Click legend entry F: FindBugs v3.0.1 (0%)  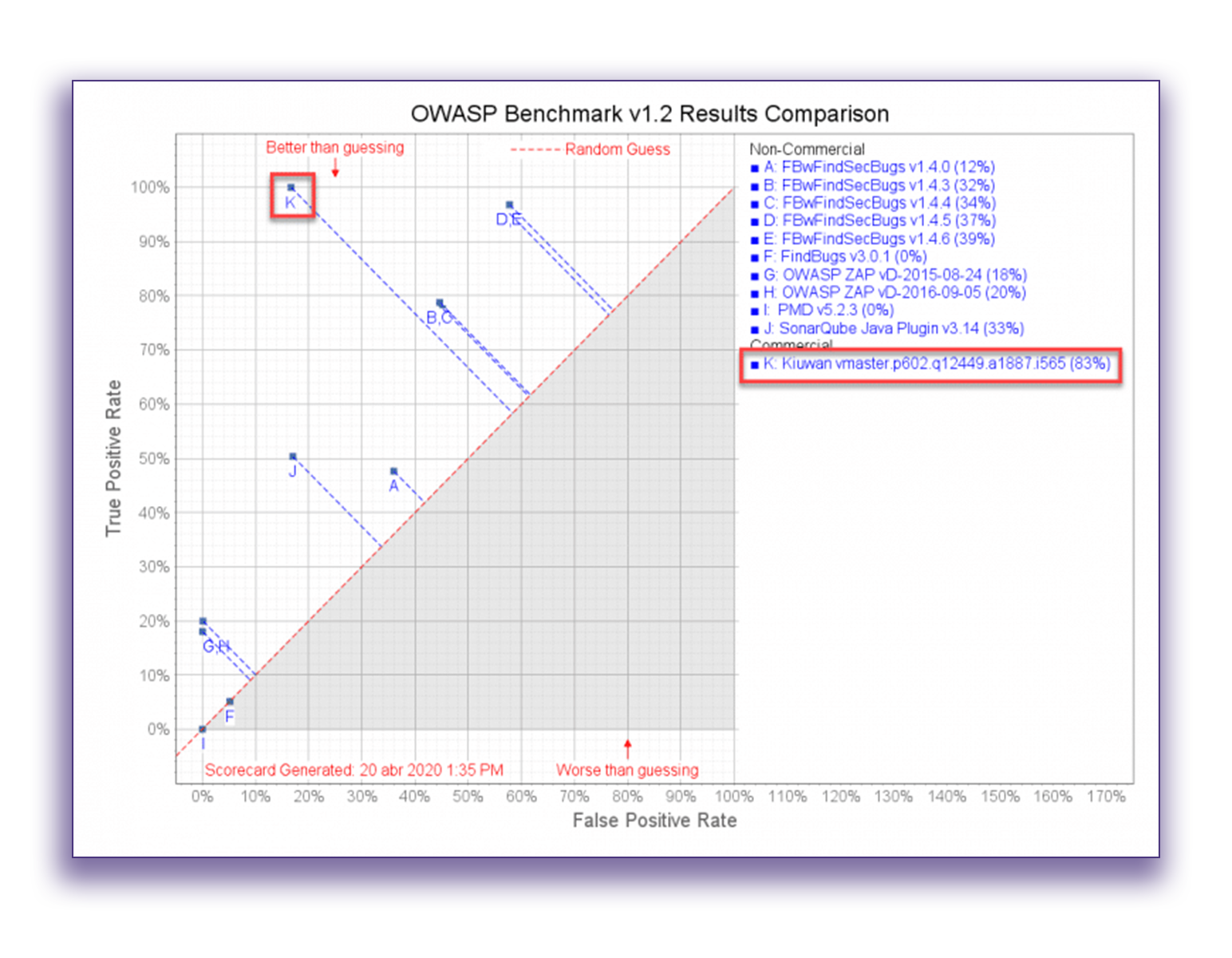click(x=839, y=256)
